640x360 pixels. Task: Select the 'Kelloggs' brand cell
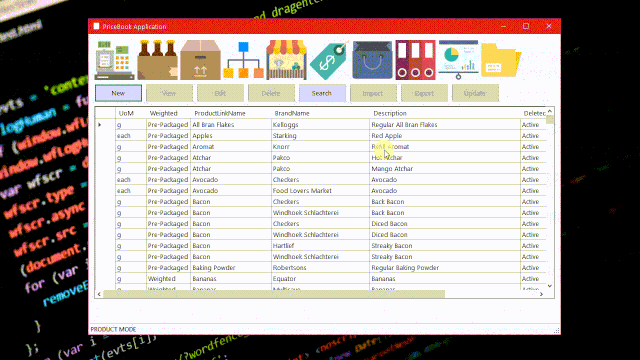click(320, 124)
